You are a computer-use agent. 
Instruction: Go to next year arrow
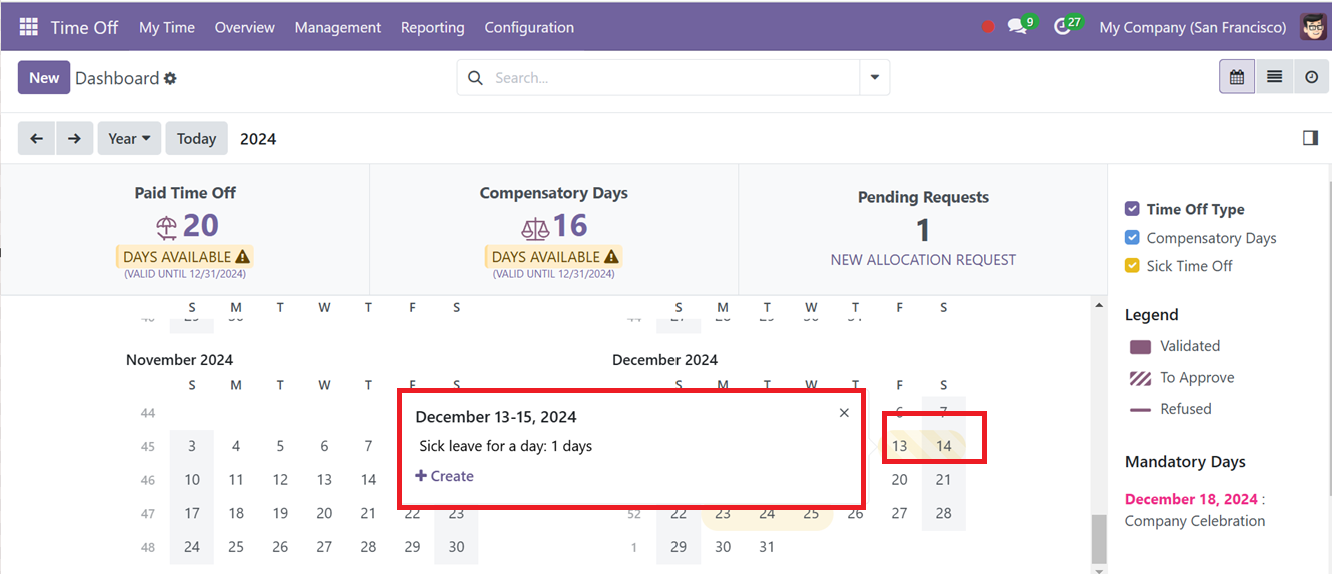pyautogui.click(x=74, y=138)
